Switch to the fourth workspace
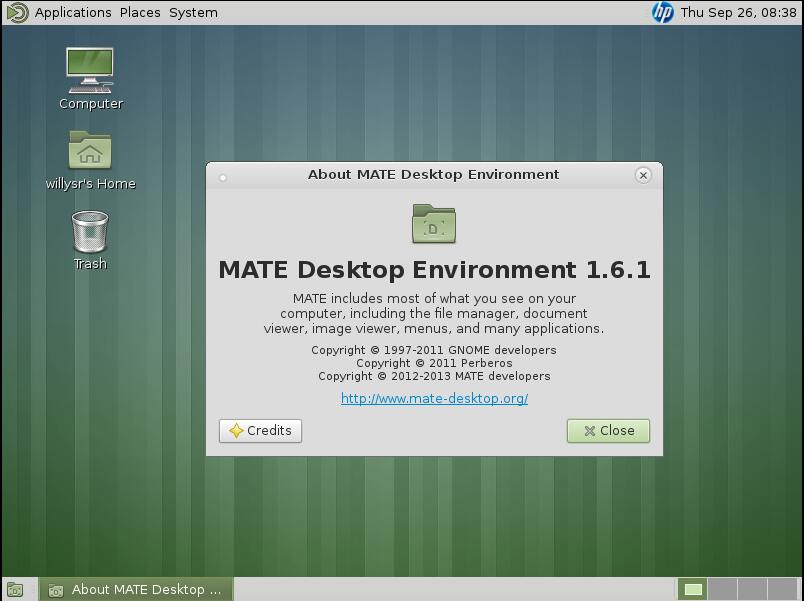Screen dimensions: 804x601 click(782, 590)
